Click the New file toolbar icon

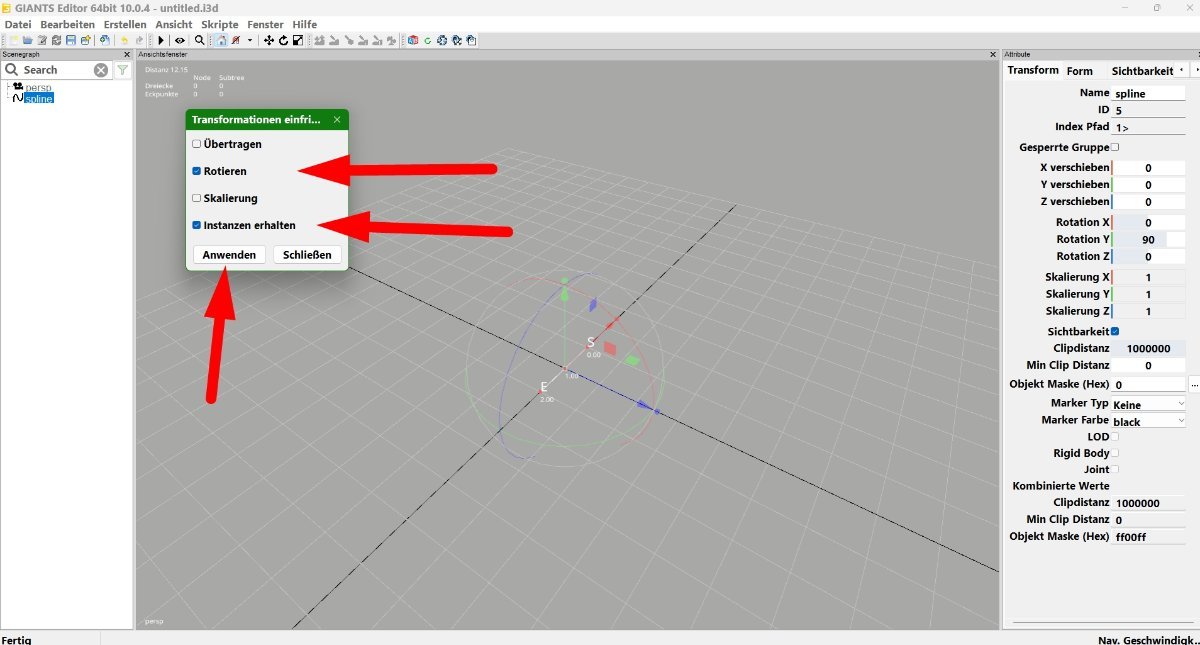pyautogui.click(x=13, y=40)
